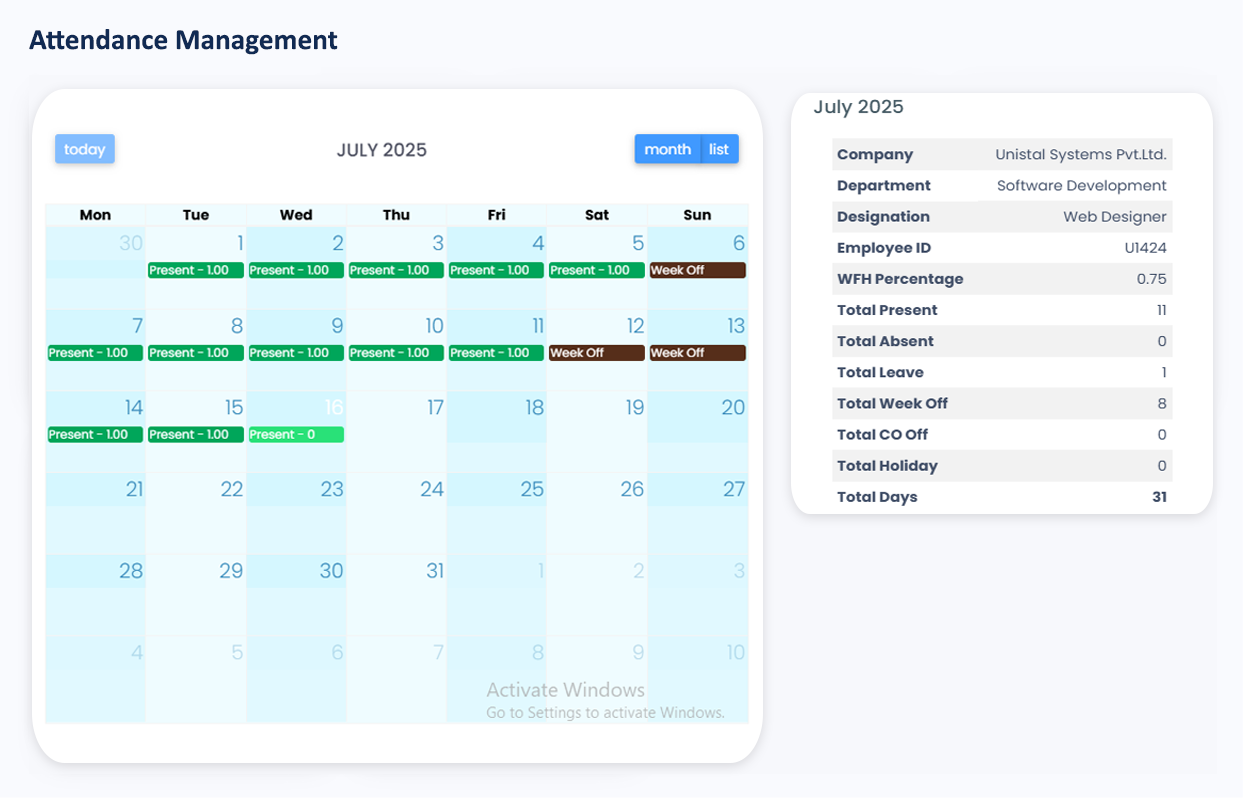This screenshot has width=1243, height=798.
Task: Select the month view button
Action: click(667, 149)
